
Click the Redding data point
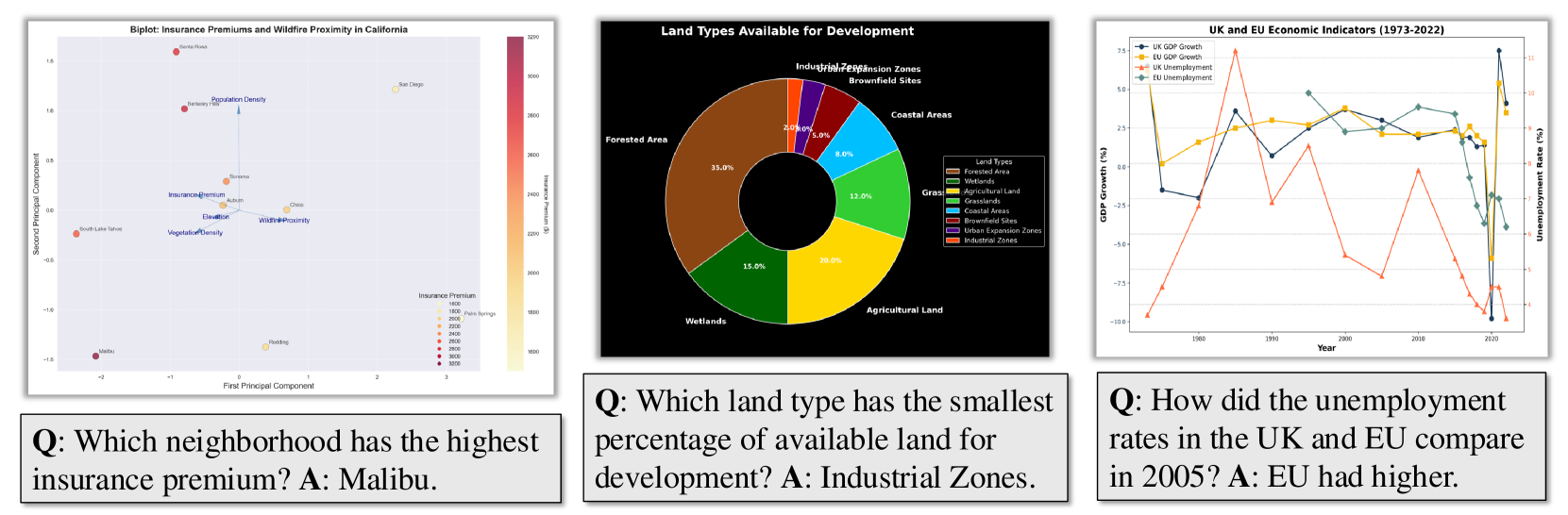tap(265, 347)
